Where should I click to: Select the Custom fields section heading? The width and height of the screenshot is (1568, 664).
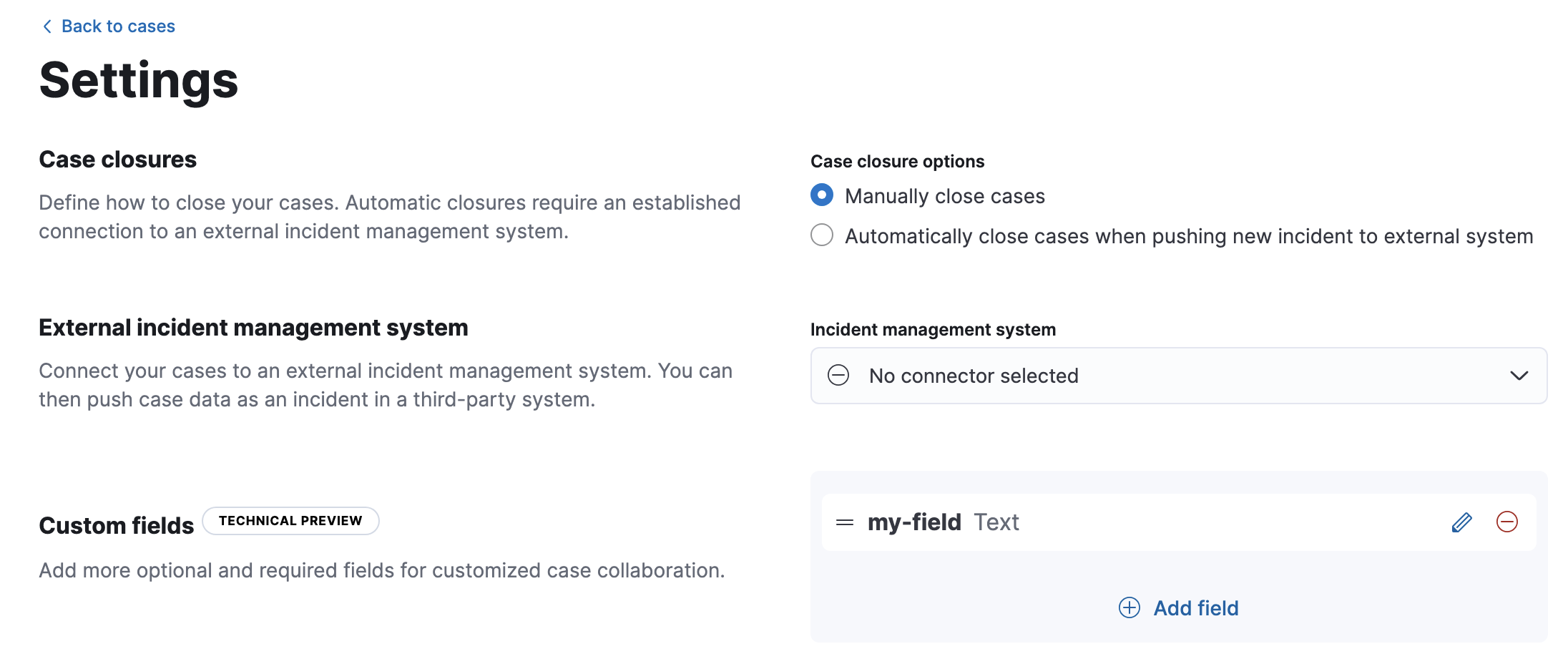(117, 524)
